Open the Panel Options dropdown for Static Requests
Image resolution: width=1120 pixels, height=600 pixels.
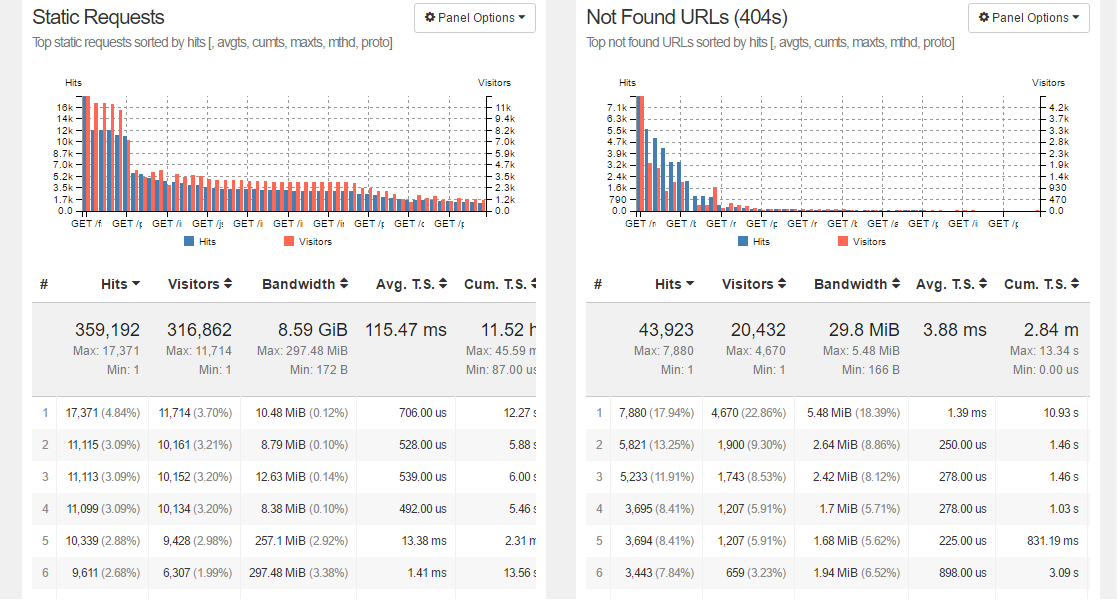pos(474,18)
